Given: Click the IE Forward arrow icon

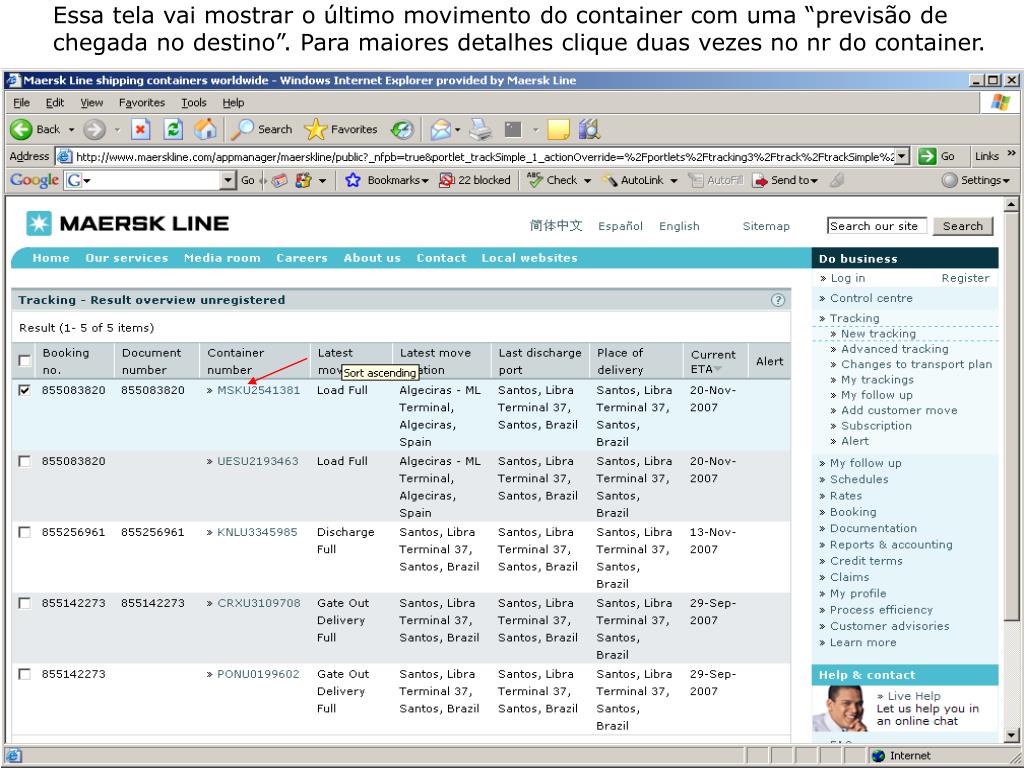Looking at the screenshot, I should [94, 129].
